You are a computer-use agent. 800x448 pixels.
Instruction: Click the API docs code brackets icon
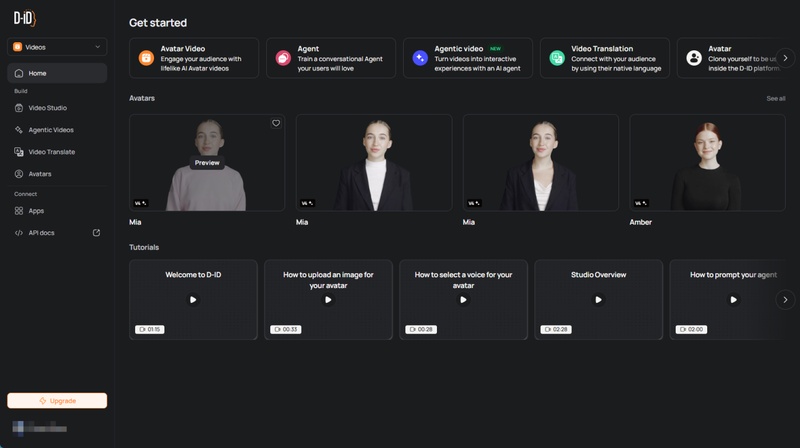[19, 233]
